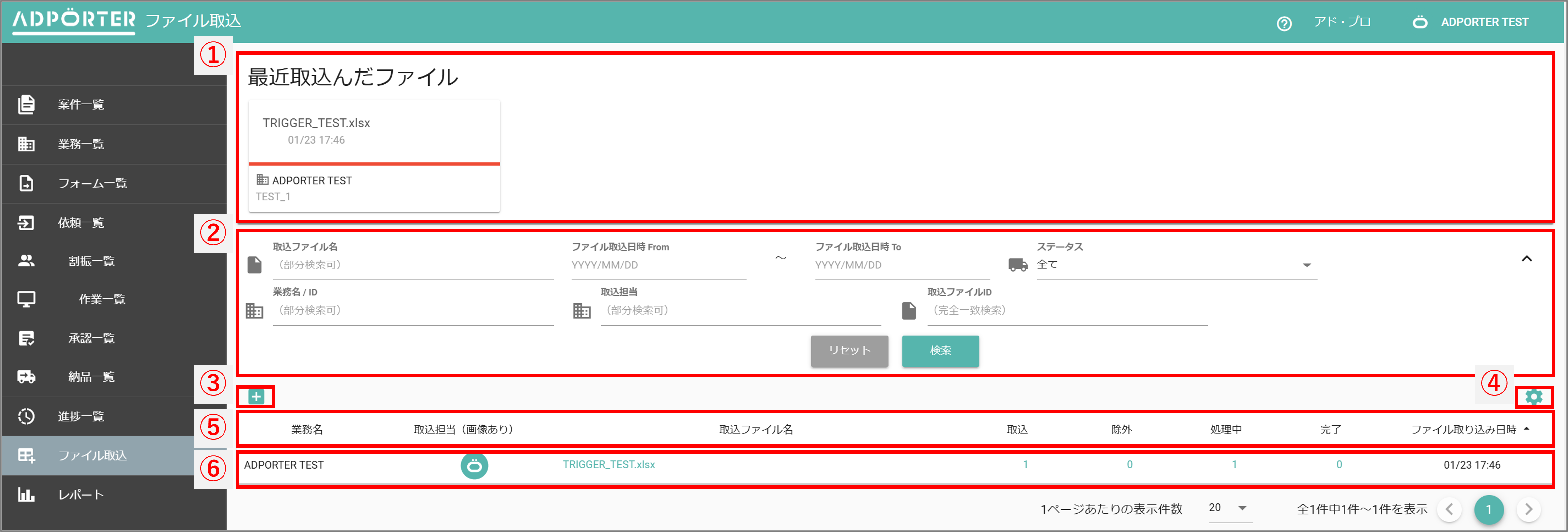1568x532 pixels.
Task: Click the 検索 button
Action: 940,351
